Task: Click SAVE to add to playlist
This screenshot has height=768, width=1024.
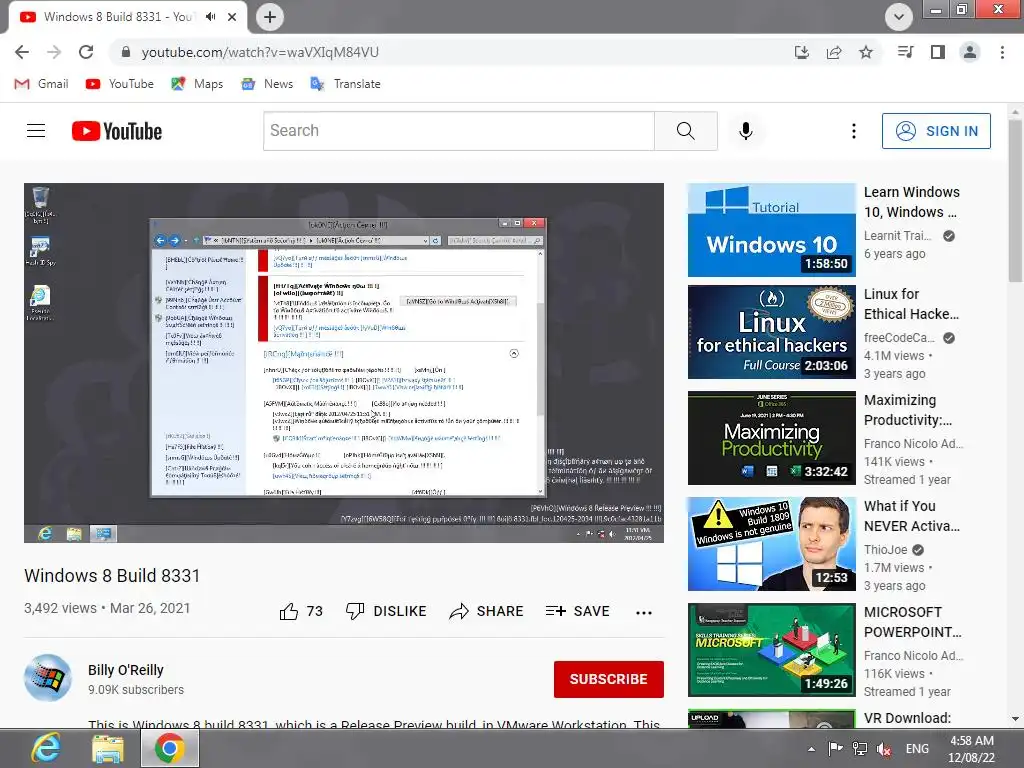Action: (577, 611)
